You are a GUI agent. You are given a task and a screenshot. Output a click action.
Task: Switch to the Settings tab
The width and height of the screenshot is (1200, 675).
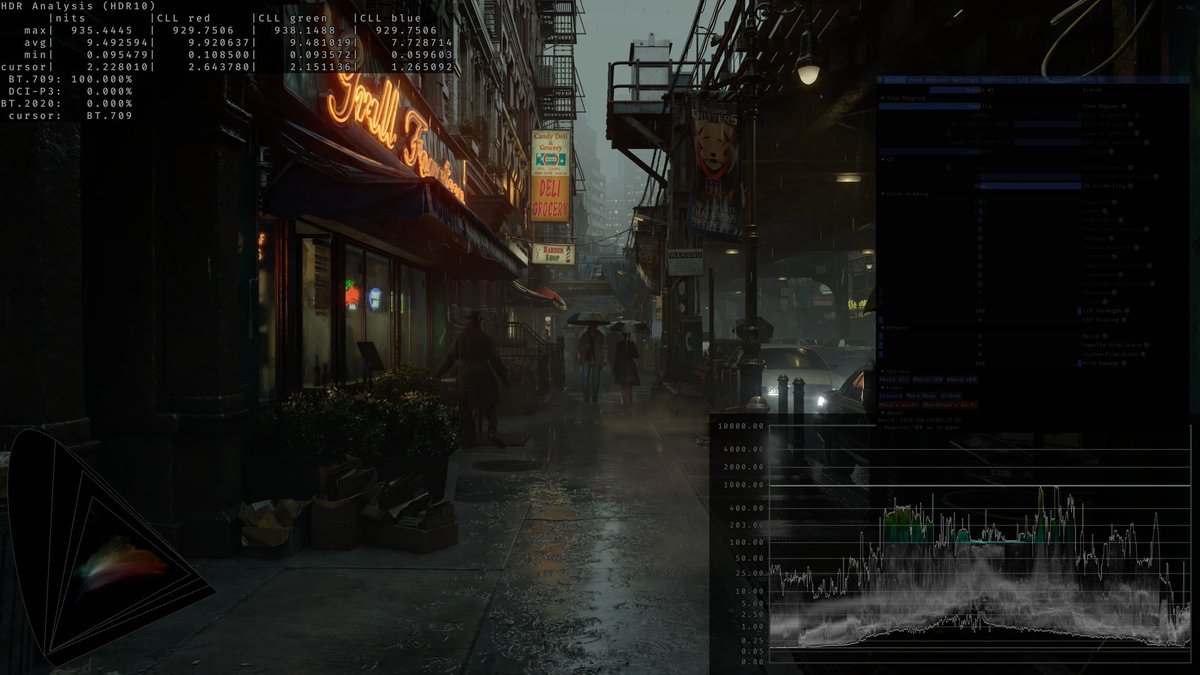click(965, 79)
